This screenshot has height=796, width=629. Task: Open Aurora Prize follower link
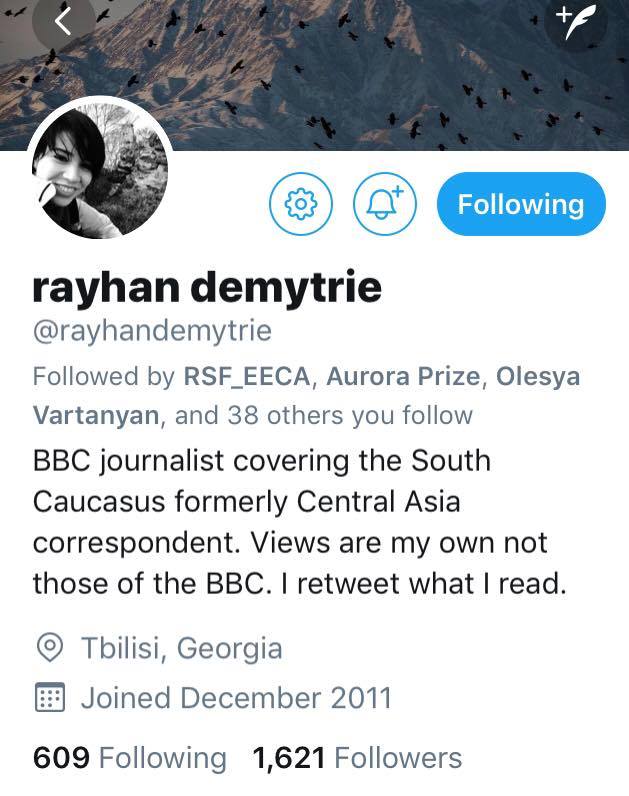[403, 376]
